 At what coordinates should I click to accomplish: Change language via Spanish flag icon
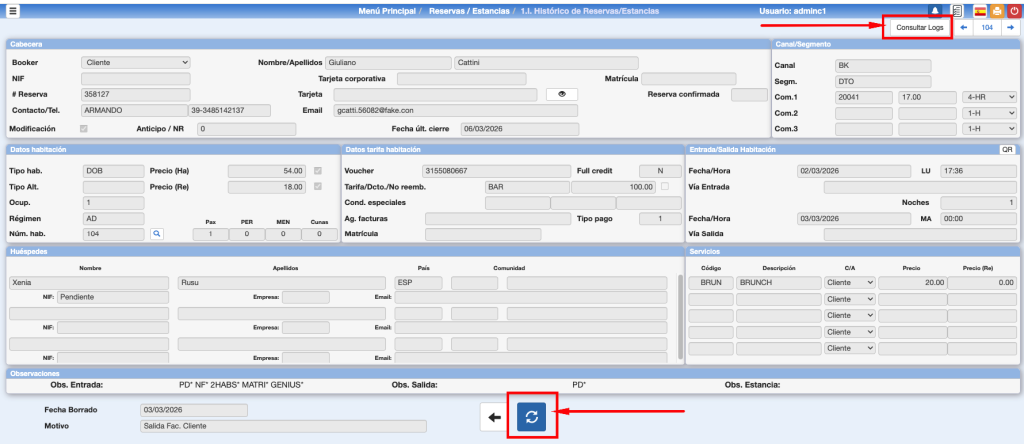(978, 11)
